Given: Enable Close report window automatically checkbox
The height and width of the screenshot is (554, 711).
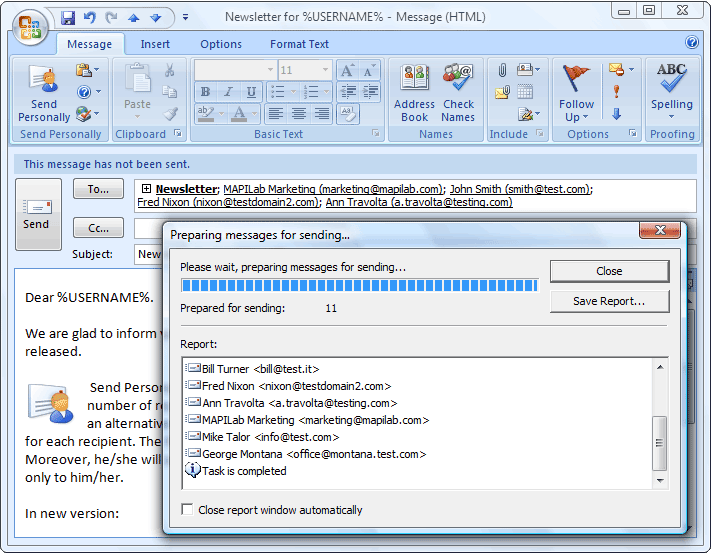Looking at the screenshot, I should pos(187,509).
